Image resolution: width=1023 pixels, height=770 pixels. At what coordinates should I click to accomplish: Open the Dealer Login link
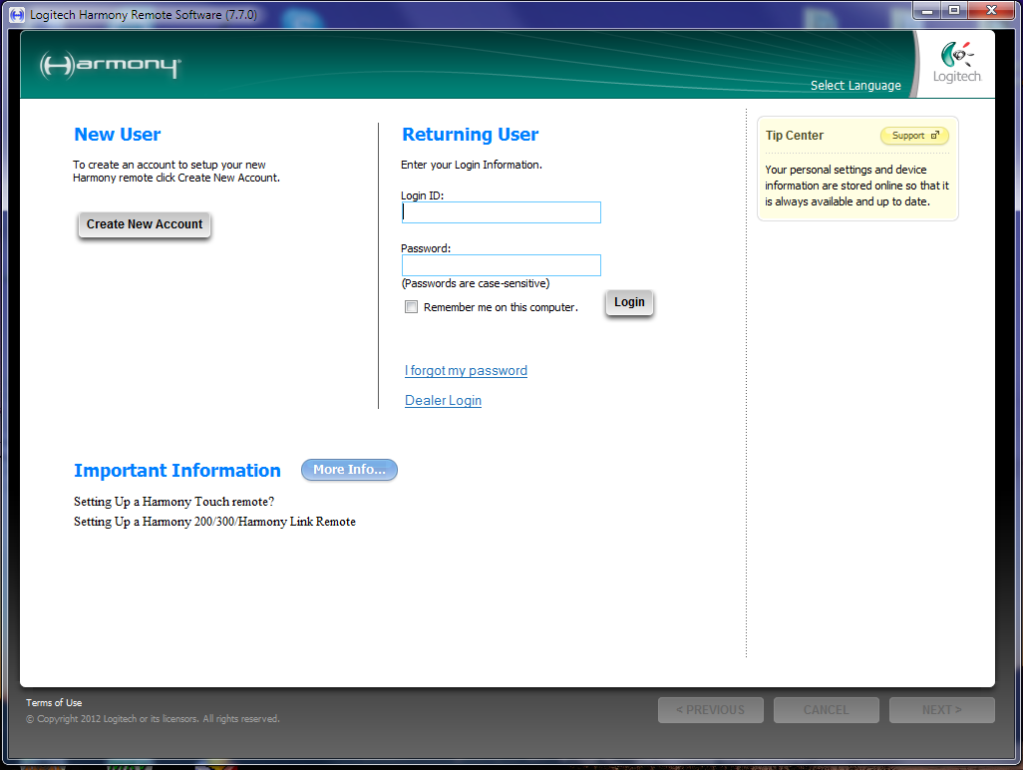pos(443,401)
